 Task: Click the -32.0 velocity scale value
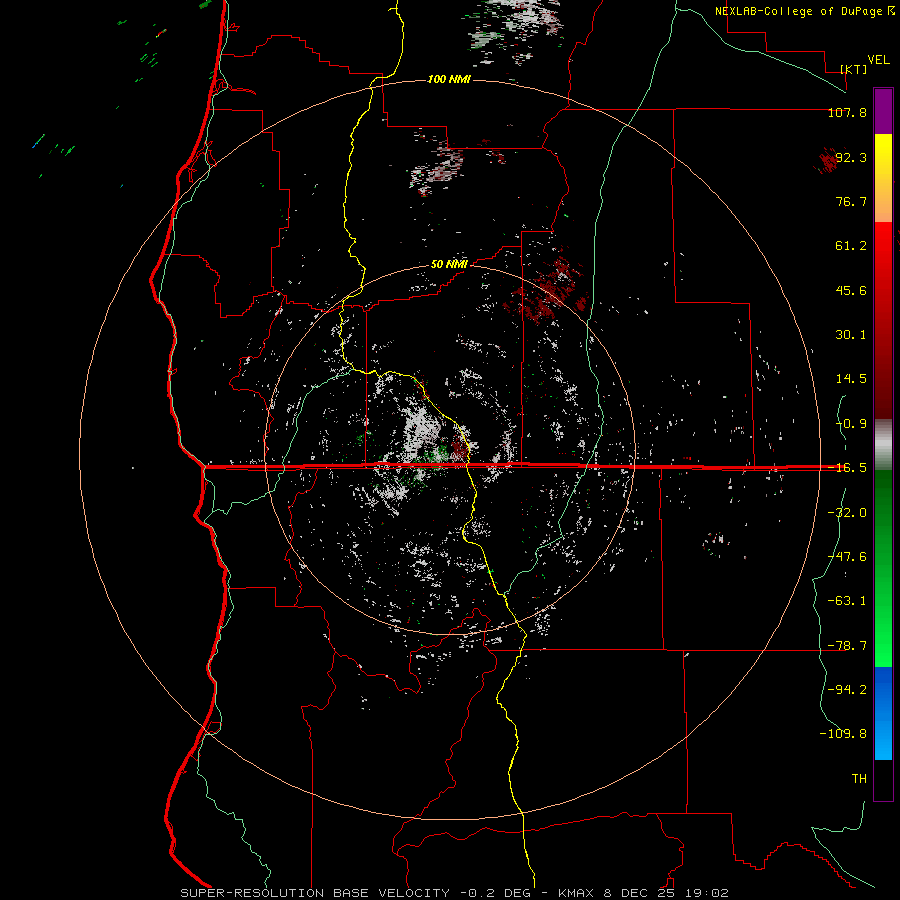847,513
